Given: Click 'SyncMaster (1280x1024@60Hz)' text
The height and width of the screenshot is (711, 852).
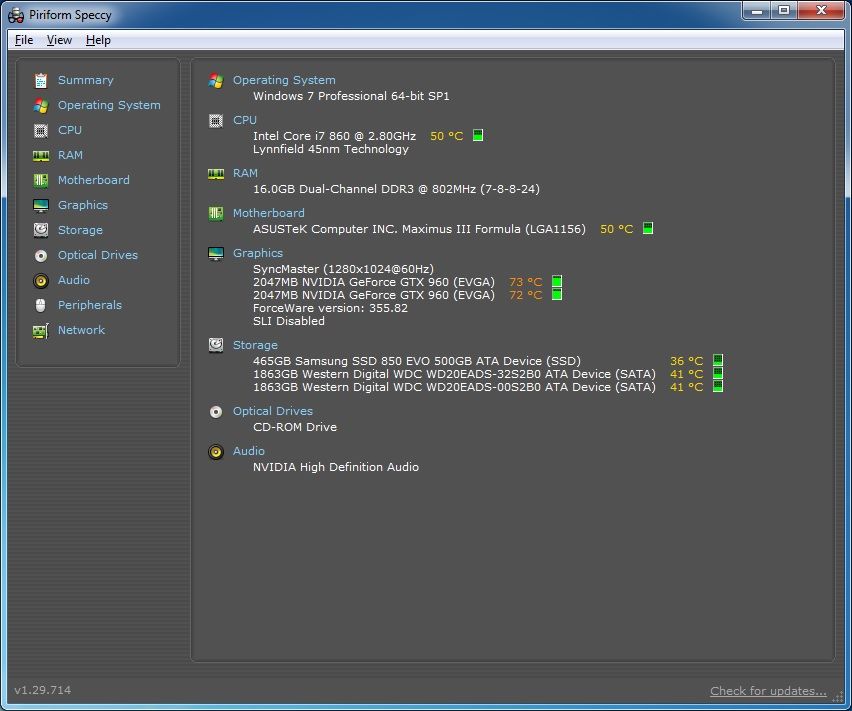Looking at the screenshot, I should click(343, 269).
